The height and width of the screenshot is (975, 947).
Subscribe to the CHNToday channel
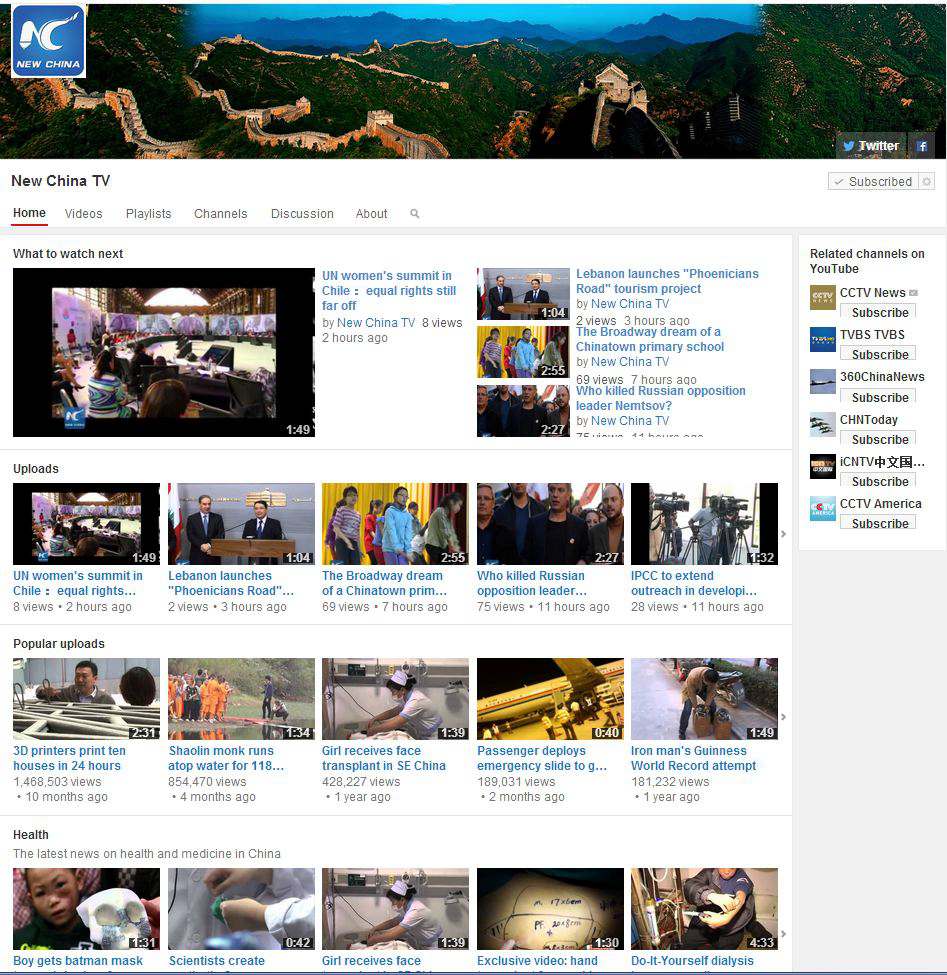(x=879, y=439)
